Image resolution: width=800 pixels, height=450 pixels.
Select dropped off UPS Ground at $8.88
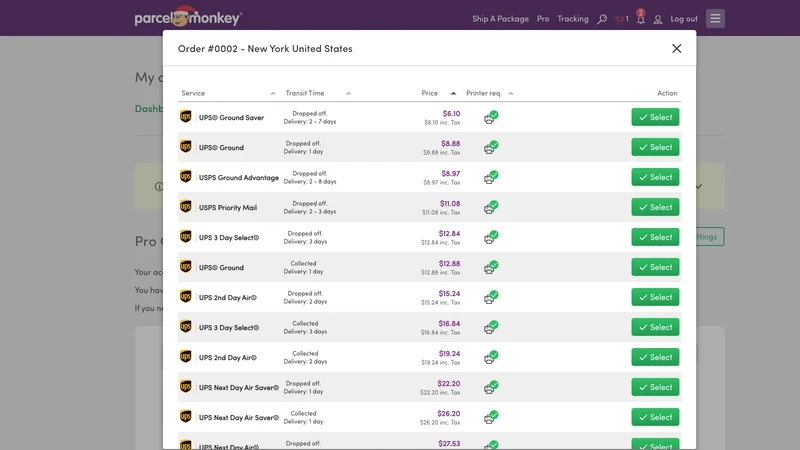point(655,147)
